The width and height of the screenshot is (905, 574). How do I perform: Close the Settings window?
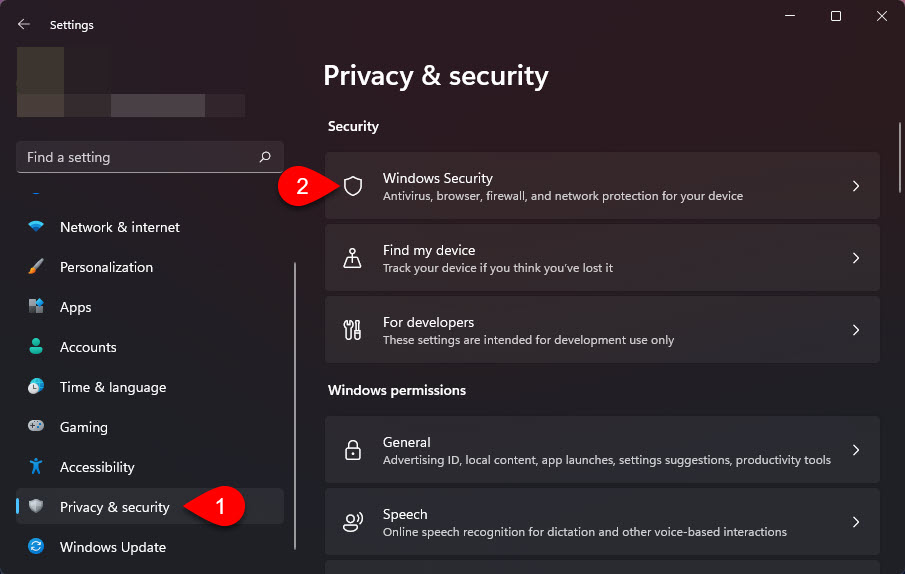coord(882,16)
